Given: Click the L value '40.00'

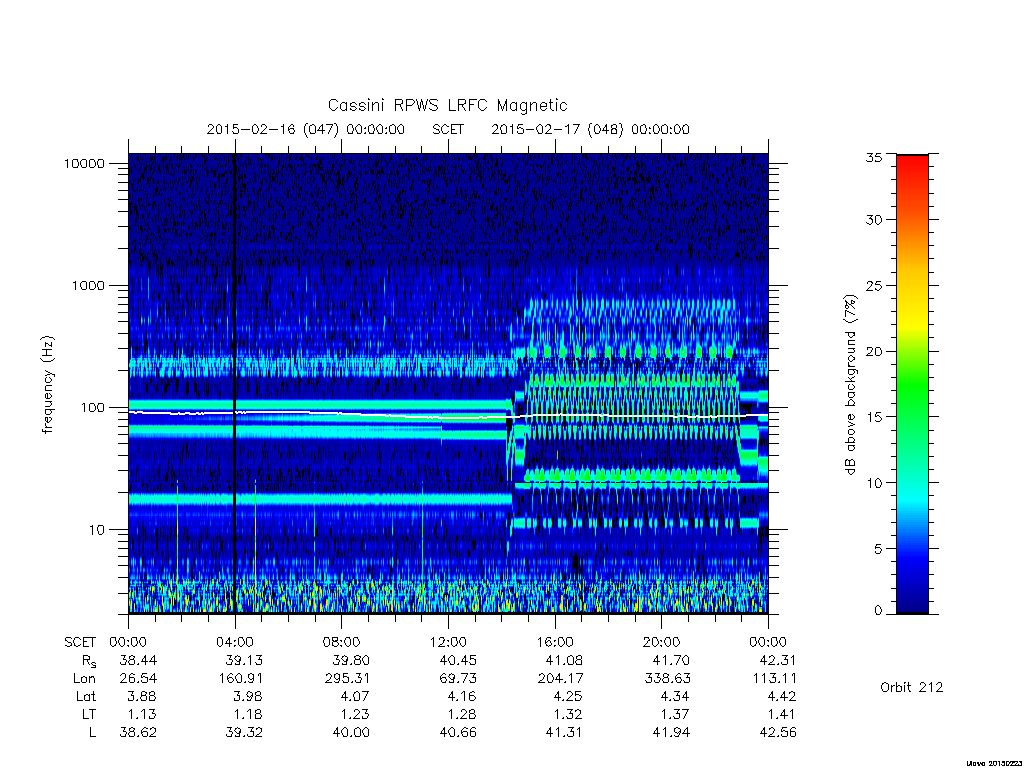Looking at the screenshot, I should (351, 733).
